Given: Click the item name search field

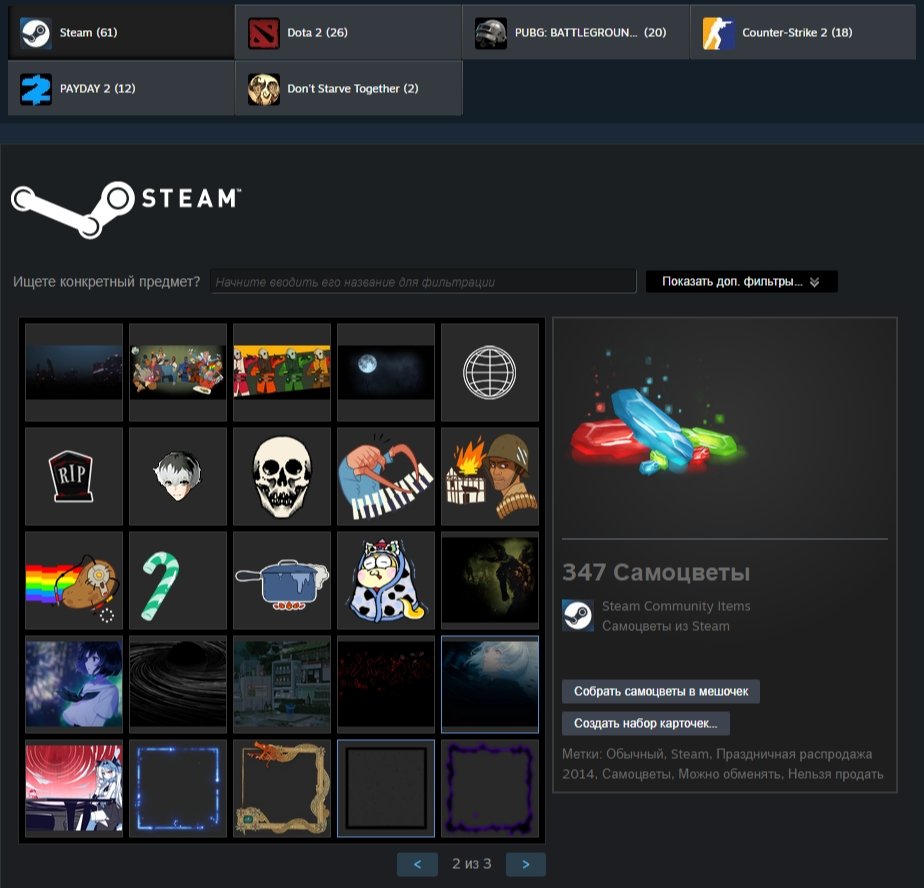Looking at the screenshot, I should coord(423,277).
